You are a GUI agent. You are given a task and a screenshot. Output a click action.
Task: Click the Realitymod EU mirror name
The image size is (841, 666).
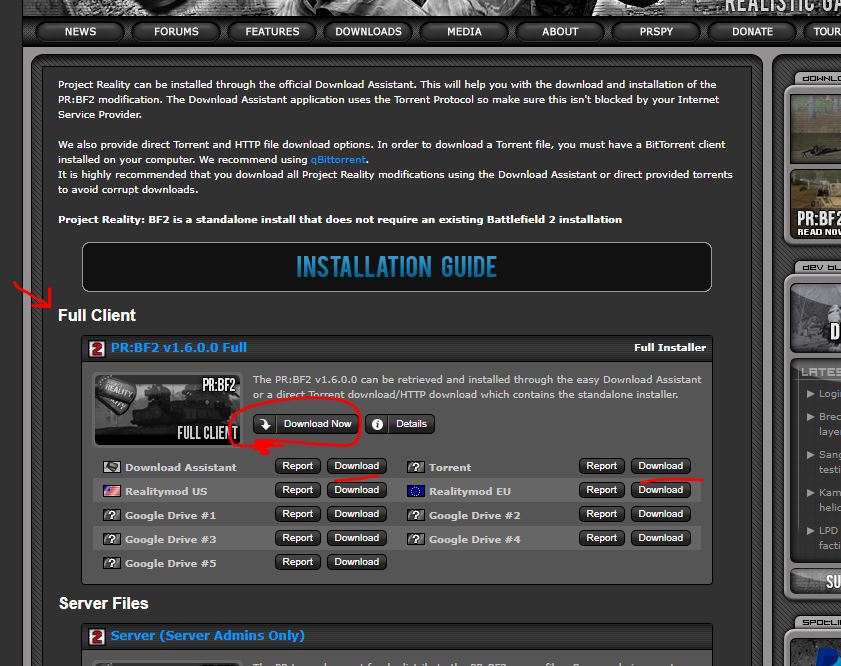(x=470, y=492)
